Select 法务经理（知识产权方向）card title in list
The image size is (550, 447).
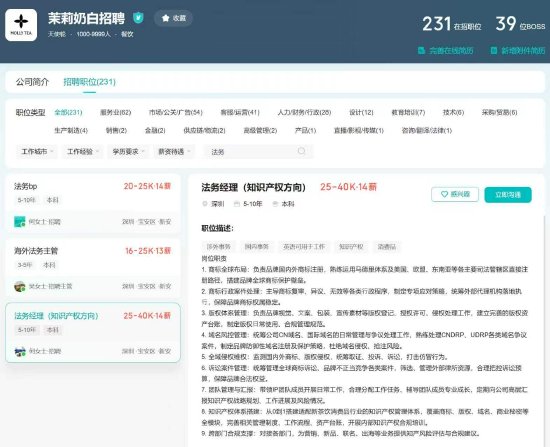point(56,316)
